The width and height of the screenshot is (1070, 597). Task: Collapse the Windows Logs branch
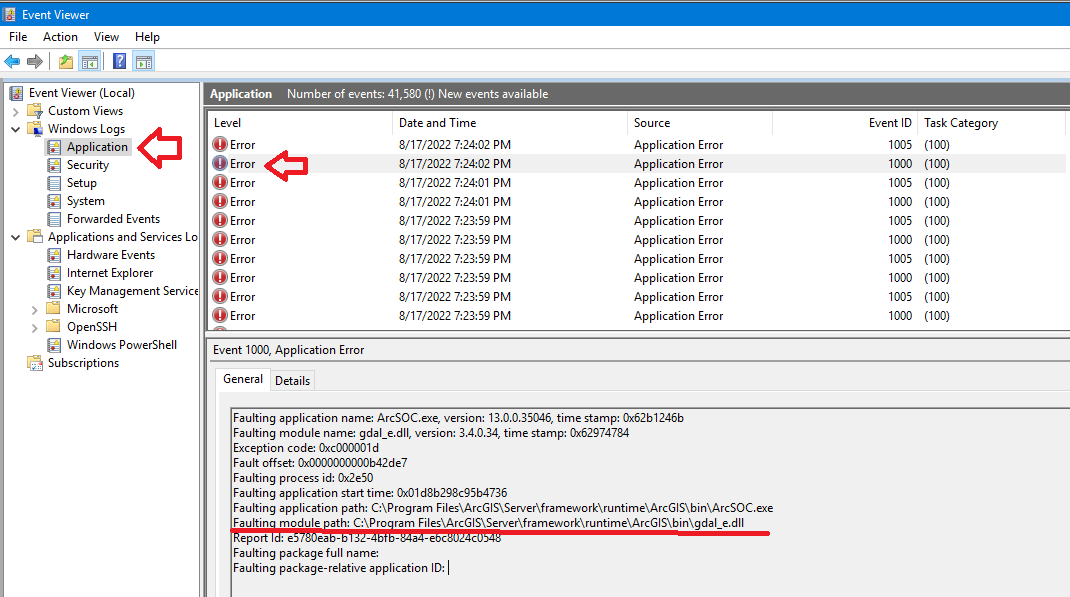click(x=16, y=128)
